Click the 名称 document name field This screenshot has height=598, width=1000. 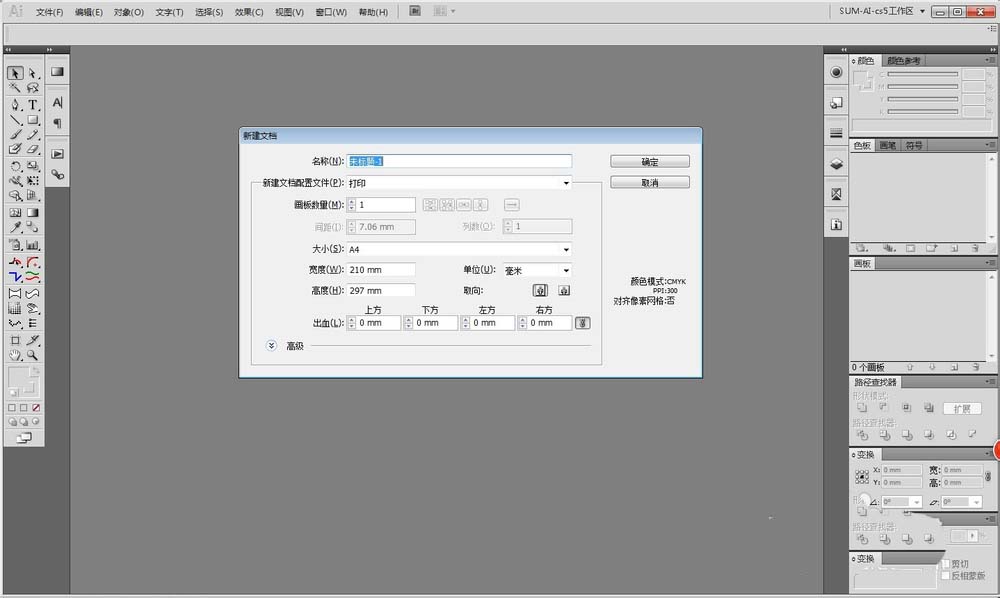pyautogui.click(x=458, y=160)
